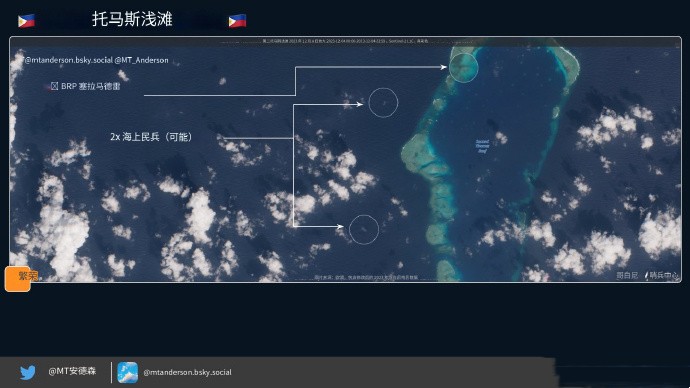Click the Twitter bird icon
Image resolution: width=690 pixels, height=388 pixels.
pos(27,373)
